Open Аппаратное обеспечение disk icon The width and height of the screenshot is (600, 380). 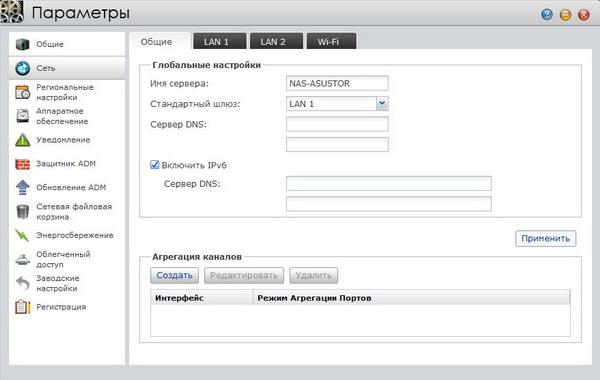(x=23, y=116)
